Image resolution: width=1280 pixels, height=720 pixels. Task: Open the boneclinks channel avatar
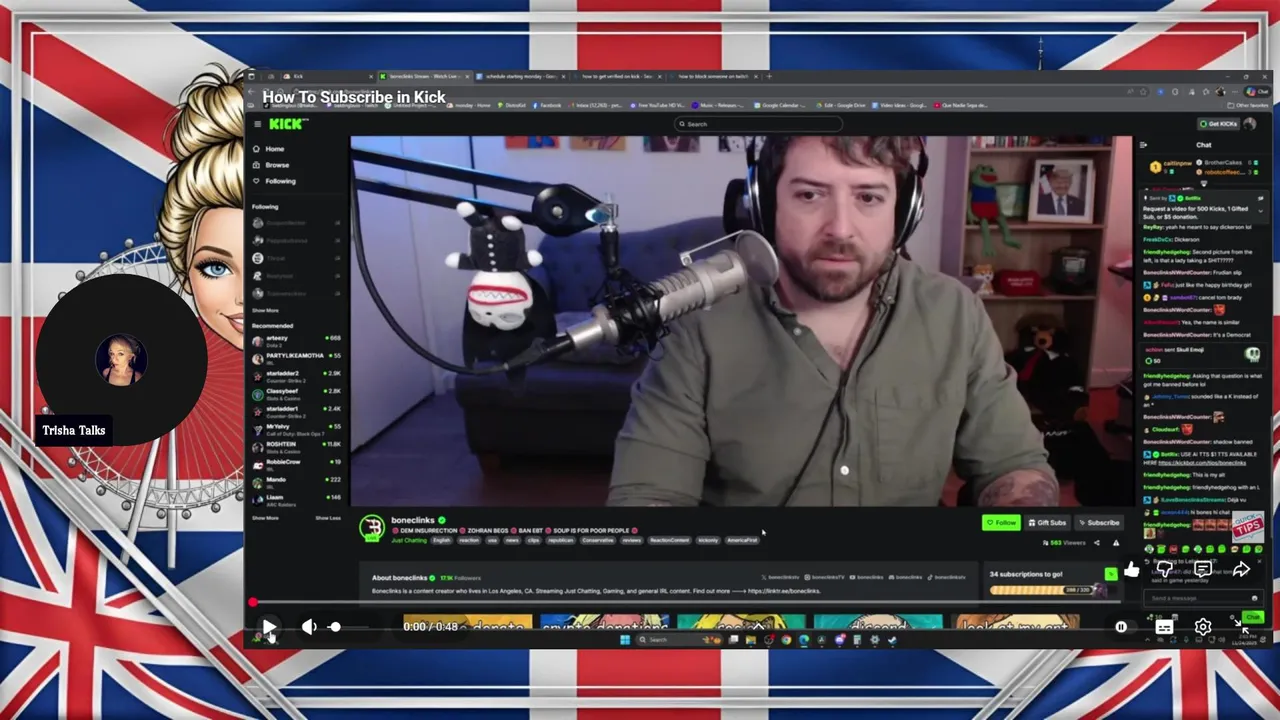tap(372, 527)
